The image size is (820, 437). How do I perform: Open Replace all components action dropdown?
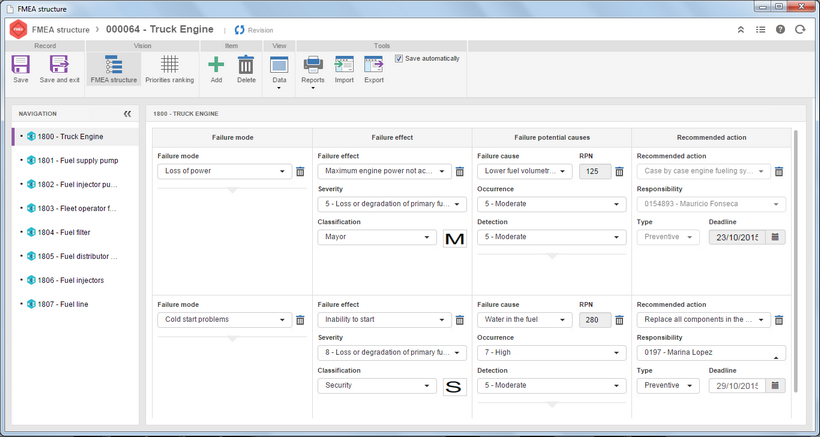(703, 319)
